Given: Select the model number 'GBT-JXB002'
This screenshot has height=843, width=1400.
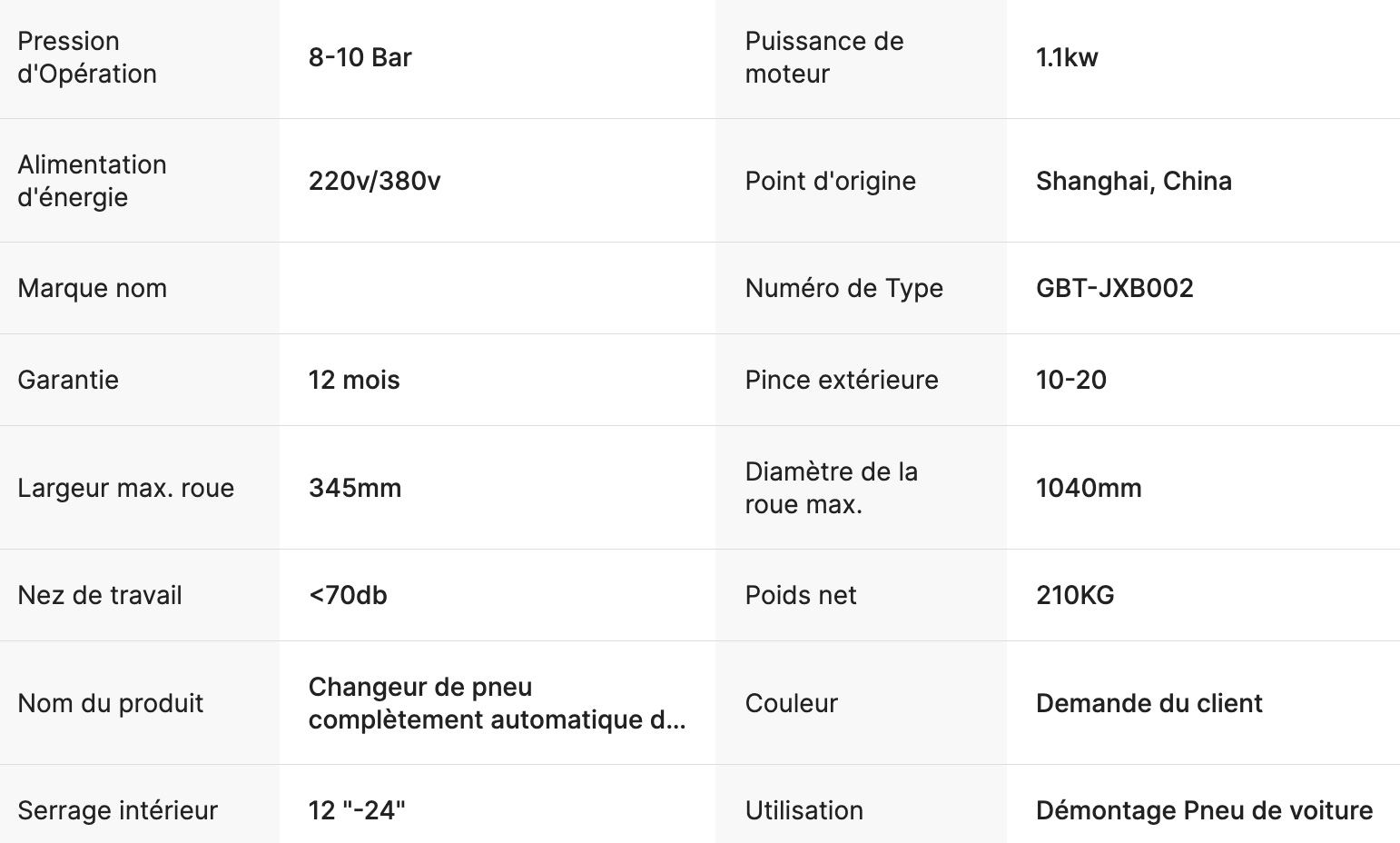Looking at the screenshot, I should (1114, 289).
